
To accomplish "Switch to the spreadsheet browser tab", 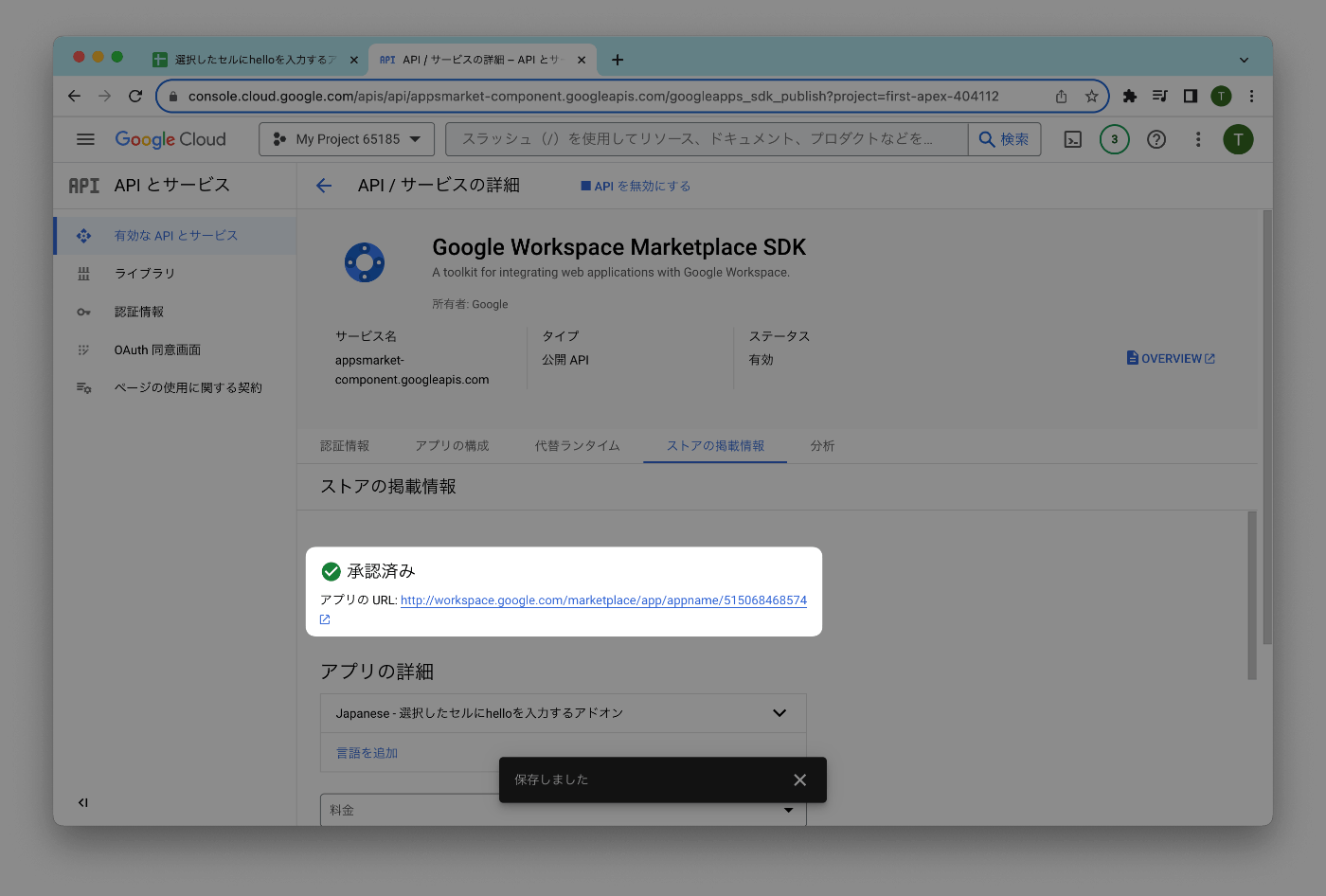I will 255,59.
